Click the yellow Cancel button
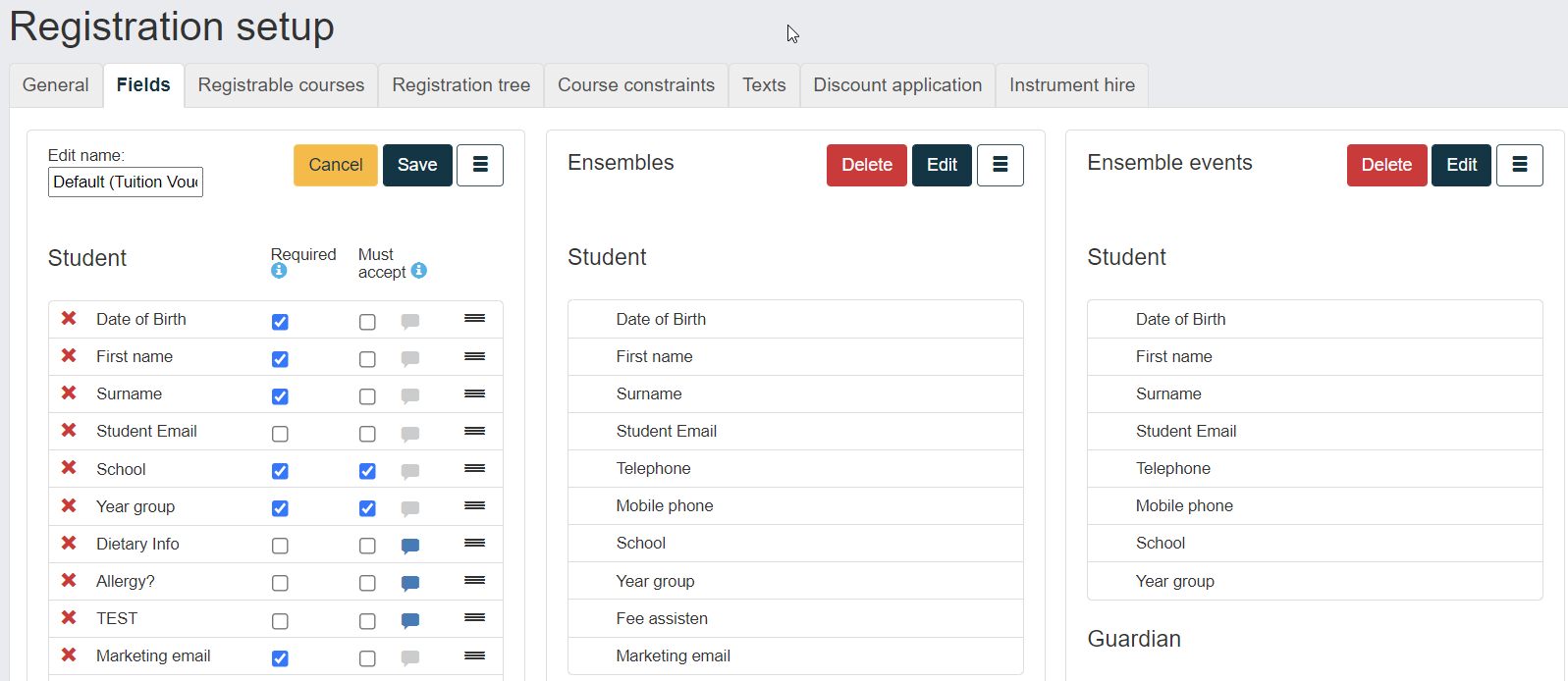1568x681 pixels. point(336,165)
